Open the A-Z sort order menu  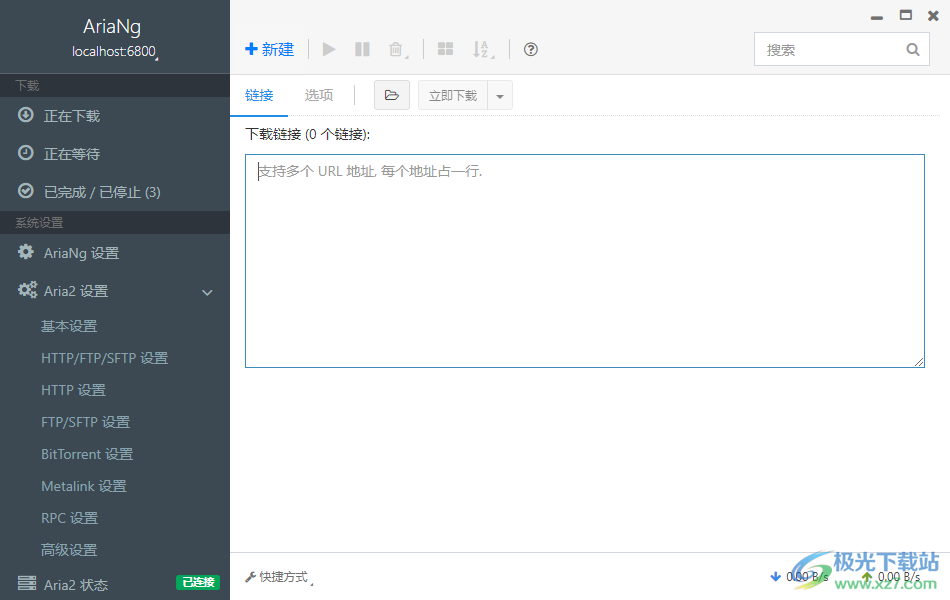click(483, 50)
